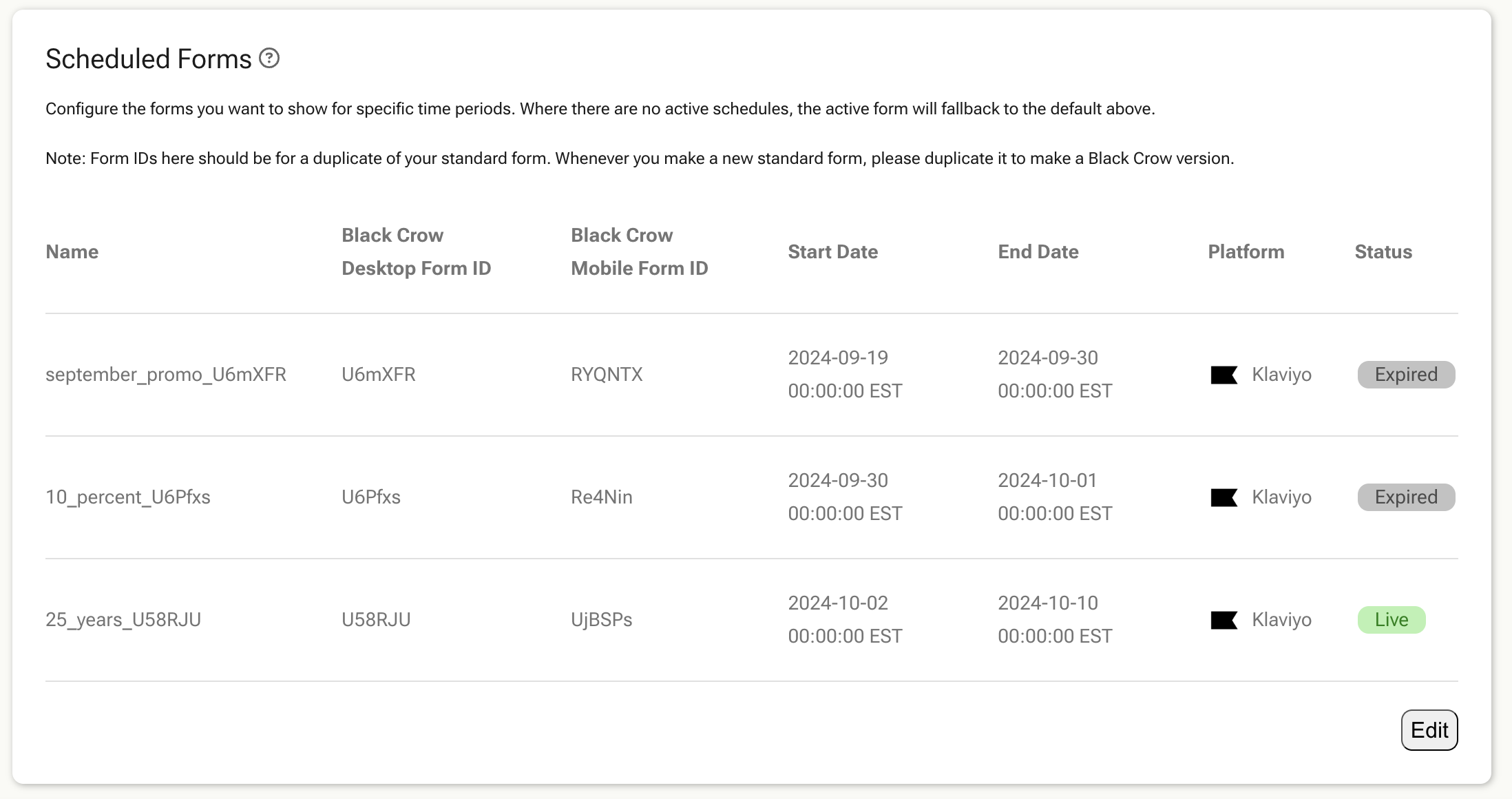Click the Status column header
This screenshot has height=799, width=1512.
tap(1383, 252)
